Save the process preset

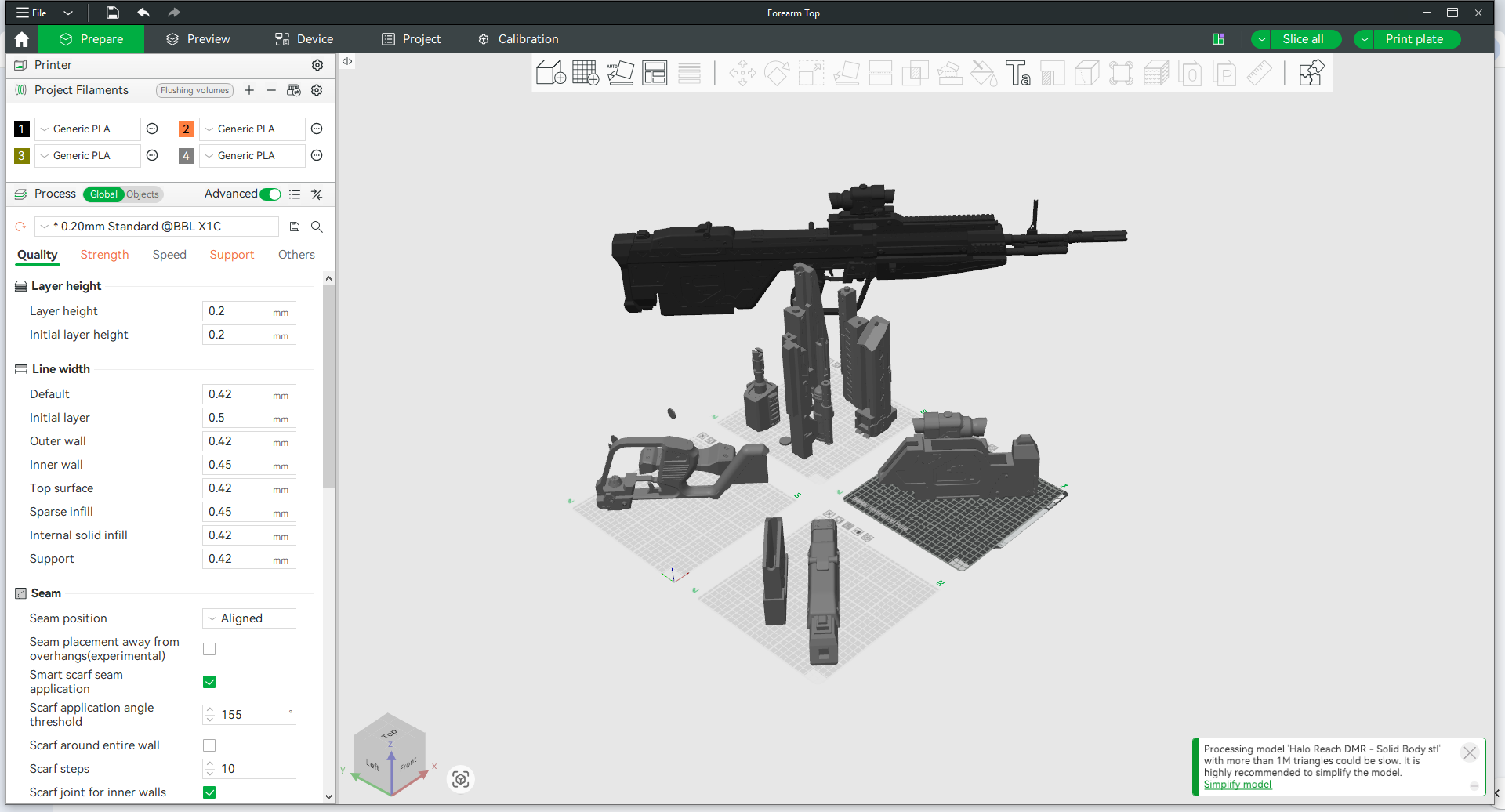(x=295, y=227)
